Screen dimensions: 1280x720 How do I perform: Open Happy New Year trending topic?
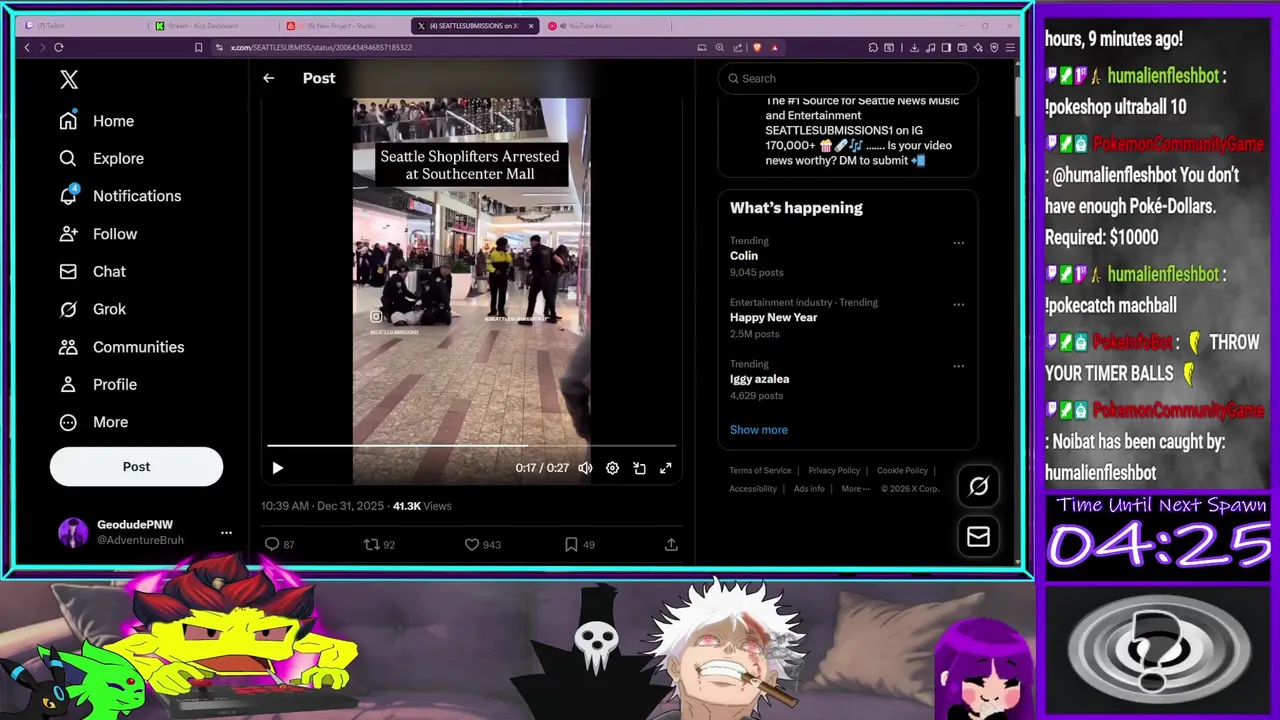click(773, 317)
